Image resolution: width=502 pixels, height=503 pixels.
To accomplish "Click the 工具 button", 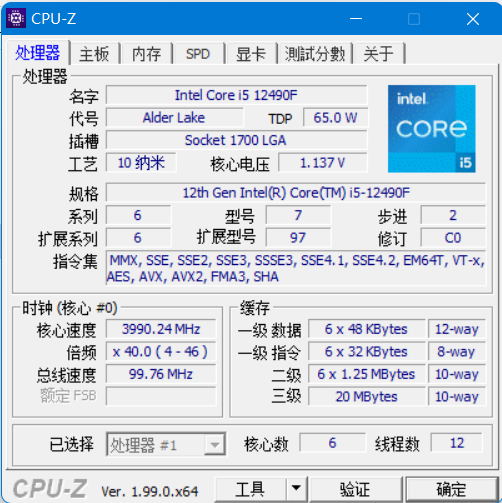I will (250, 489).
